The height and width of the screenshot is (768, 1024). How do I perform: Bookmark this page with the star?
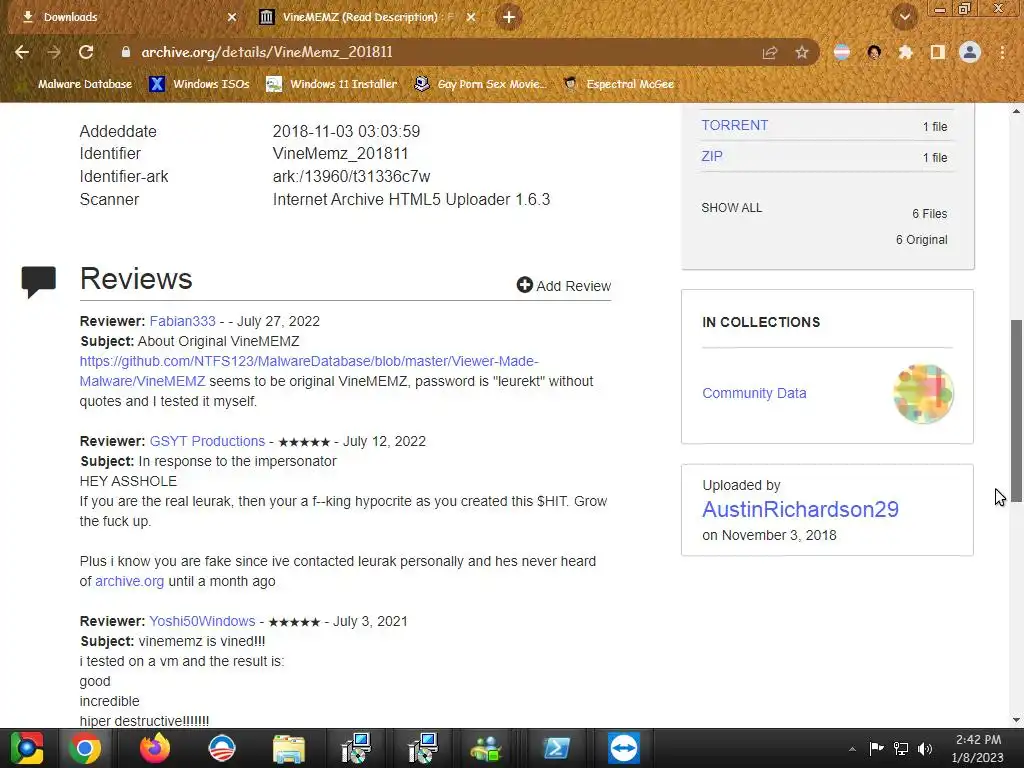(x=802, y=52)
